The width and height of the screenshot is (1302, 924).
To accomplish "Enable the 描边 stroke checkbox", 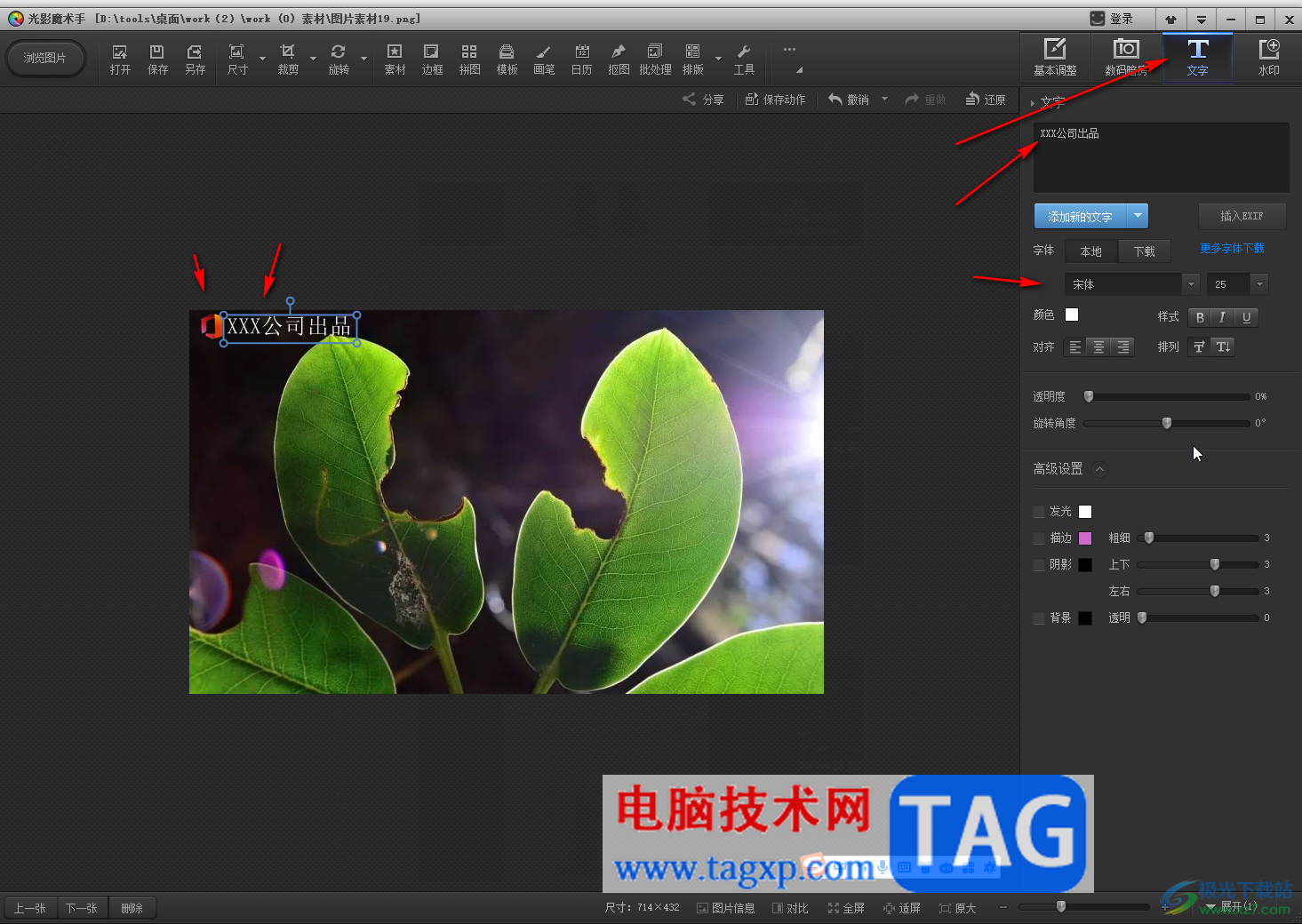I will (1039, 538).
